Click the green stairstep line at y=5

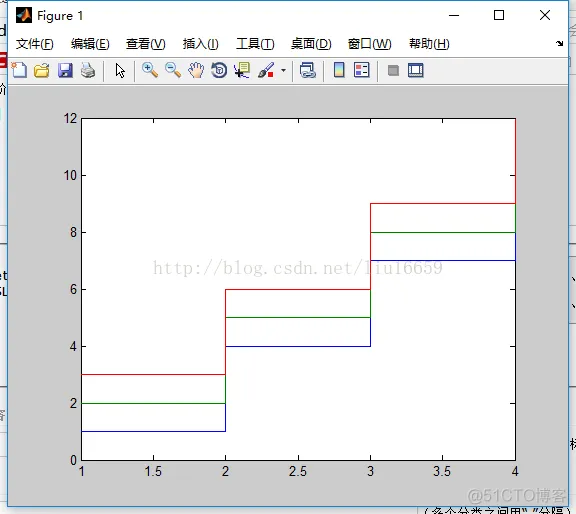[x=298, y=317]
